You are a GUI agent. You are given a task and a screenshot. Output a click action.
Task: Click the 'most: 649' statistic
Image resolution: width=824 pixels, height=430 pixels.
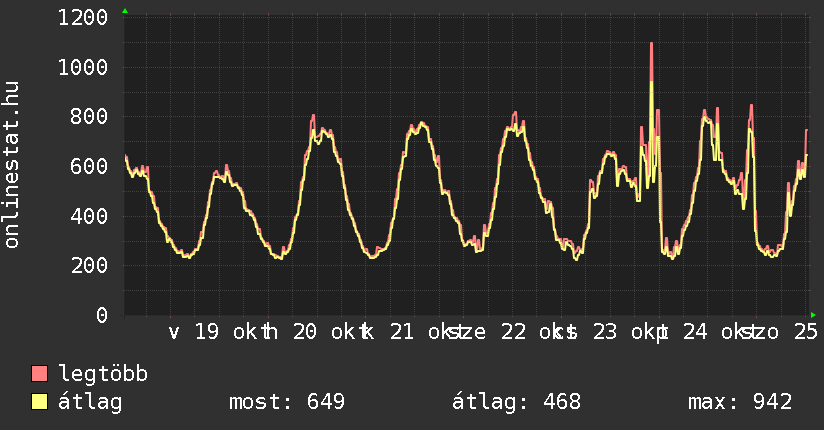click(287, 403)
